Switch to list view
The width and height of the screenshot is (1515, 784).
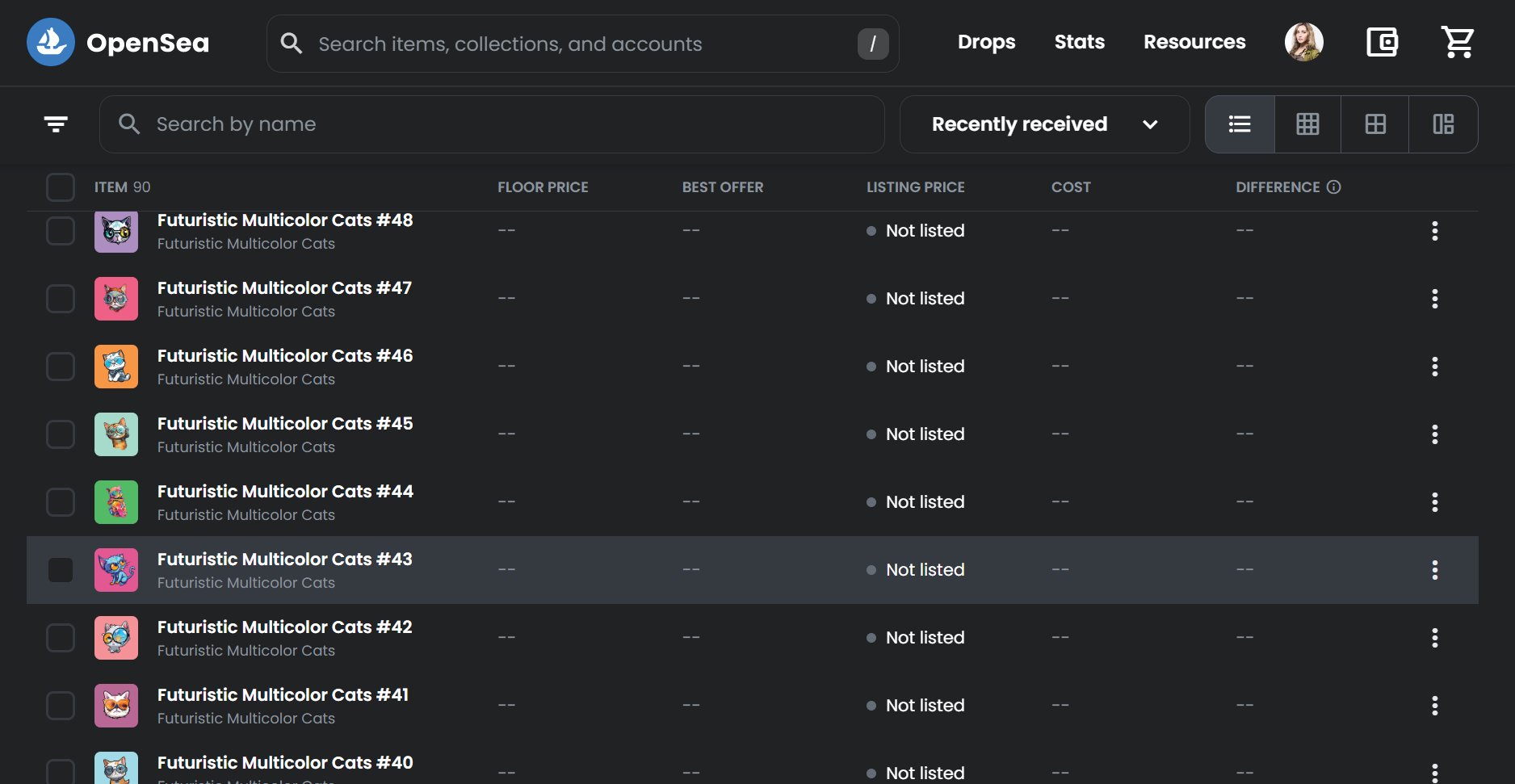(1240, 124)
